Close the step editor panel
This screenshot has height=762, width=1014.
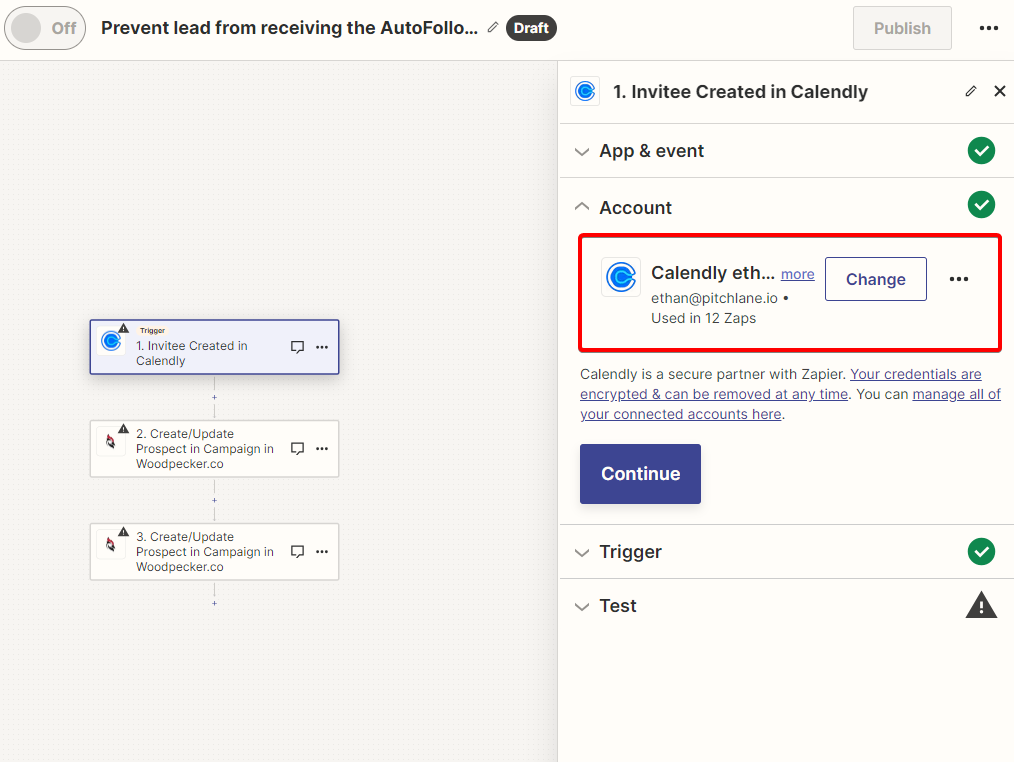pos(1000,91)
